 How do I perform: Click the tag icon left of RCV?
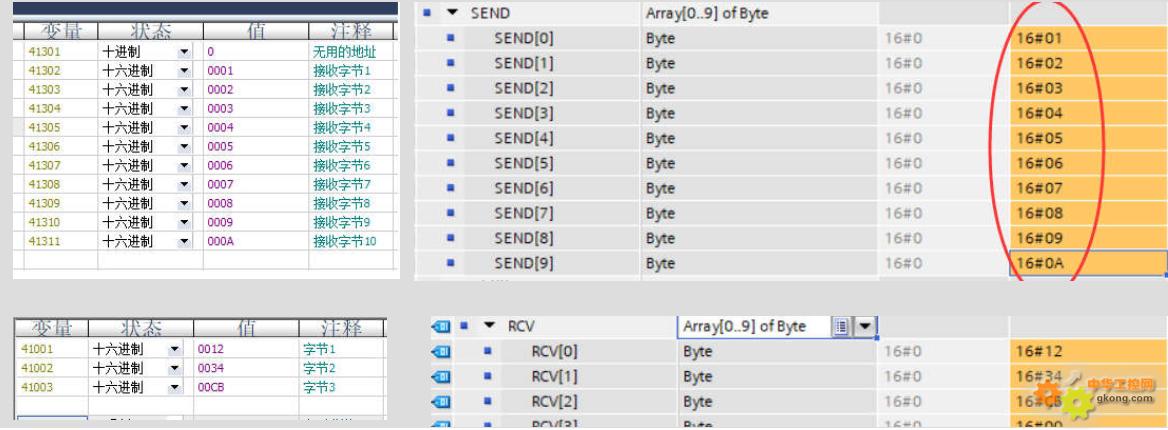[x=441, y=326]
